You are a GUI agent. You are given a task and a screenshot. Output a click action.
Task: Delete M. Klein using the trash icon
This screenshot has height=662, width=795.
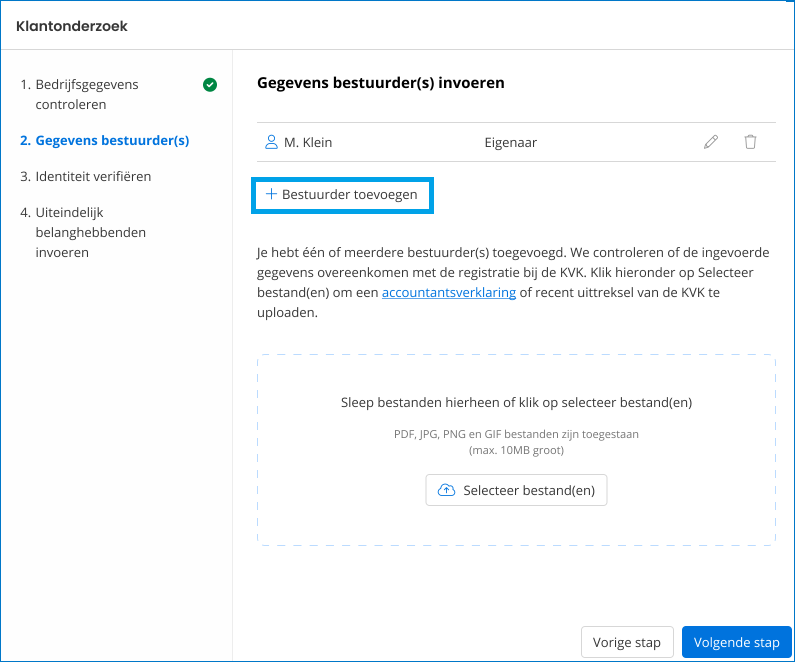pos(750,142)
